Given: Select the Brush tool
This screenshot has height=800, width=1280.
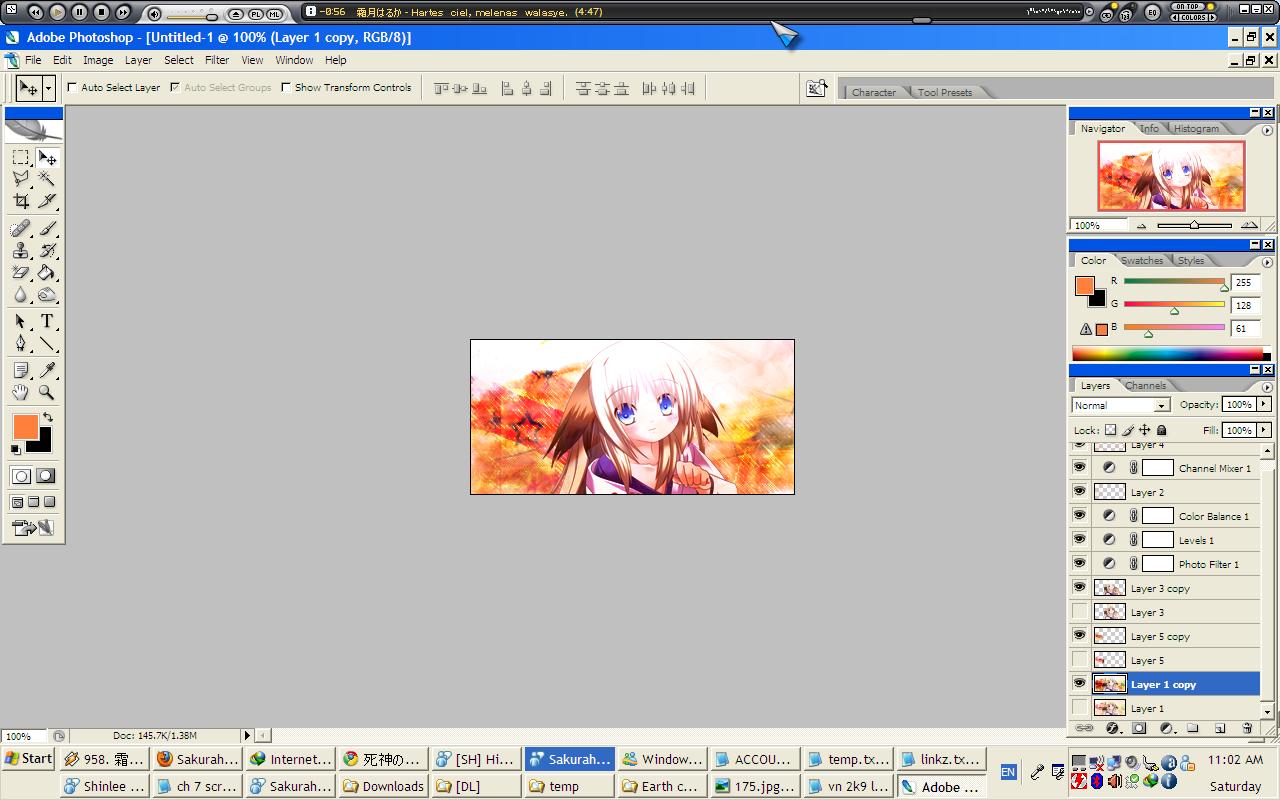Looking at the screenshot, I should 47,229.
